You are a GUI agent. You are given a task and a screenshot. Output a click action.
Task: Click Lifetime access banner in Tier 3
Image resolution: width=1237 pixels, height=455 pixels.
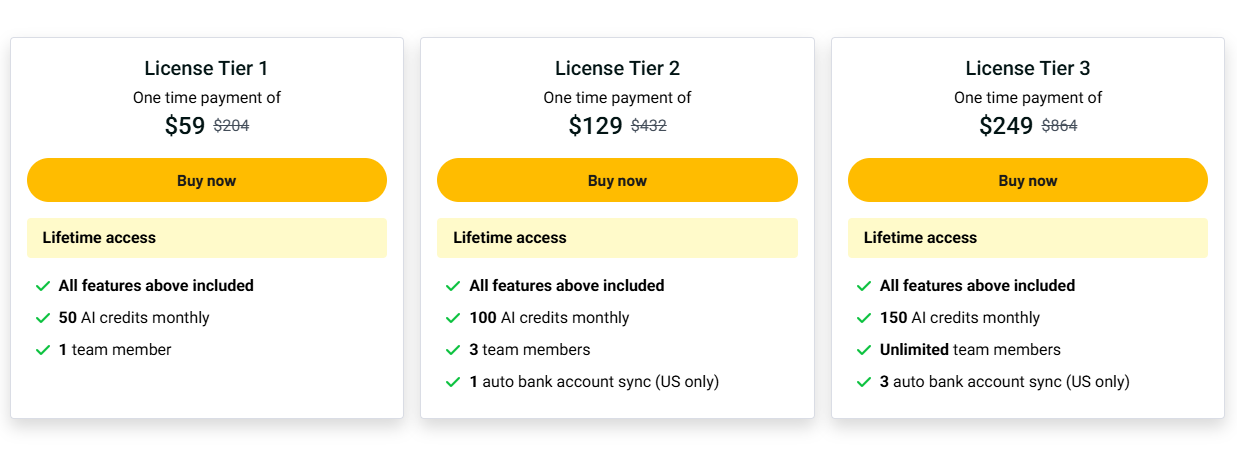[x=1028, y=238]
